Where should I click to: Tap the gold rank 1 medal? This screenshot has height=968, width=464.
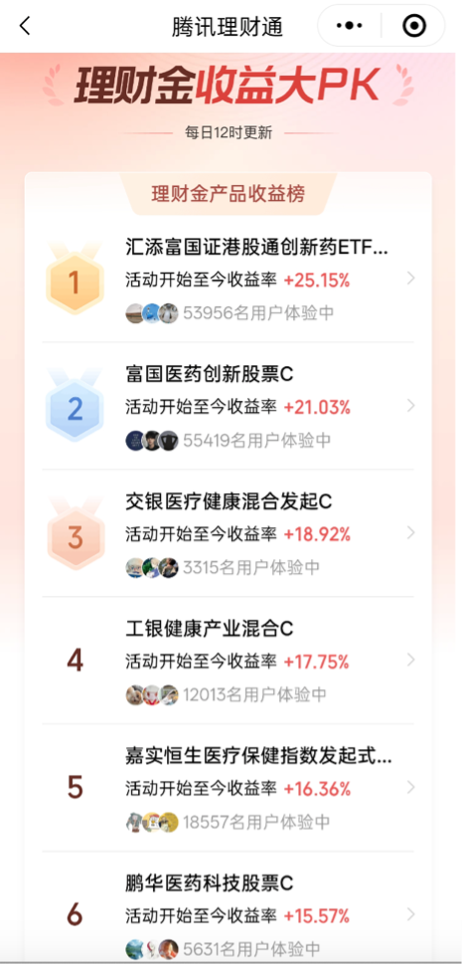[75, 279]
